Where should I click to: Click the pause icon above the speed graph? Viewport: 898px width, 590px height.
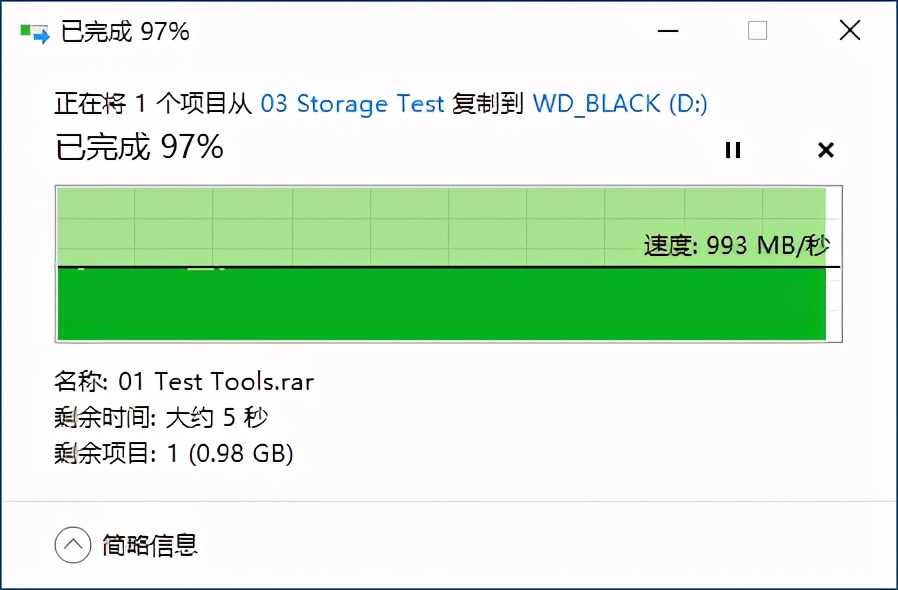[x=733, y=150]
